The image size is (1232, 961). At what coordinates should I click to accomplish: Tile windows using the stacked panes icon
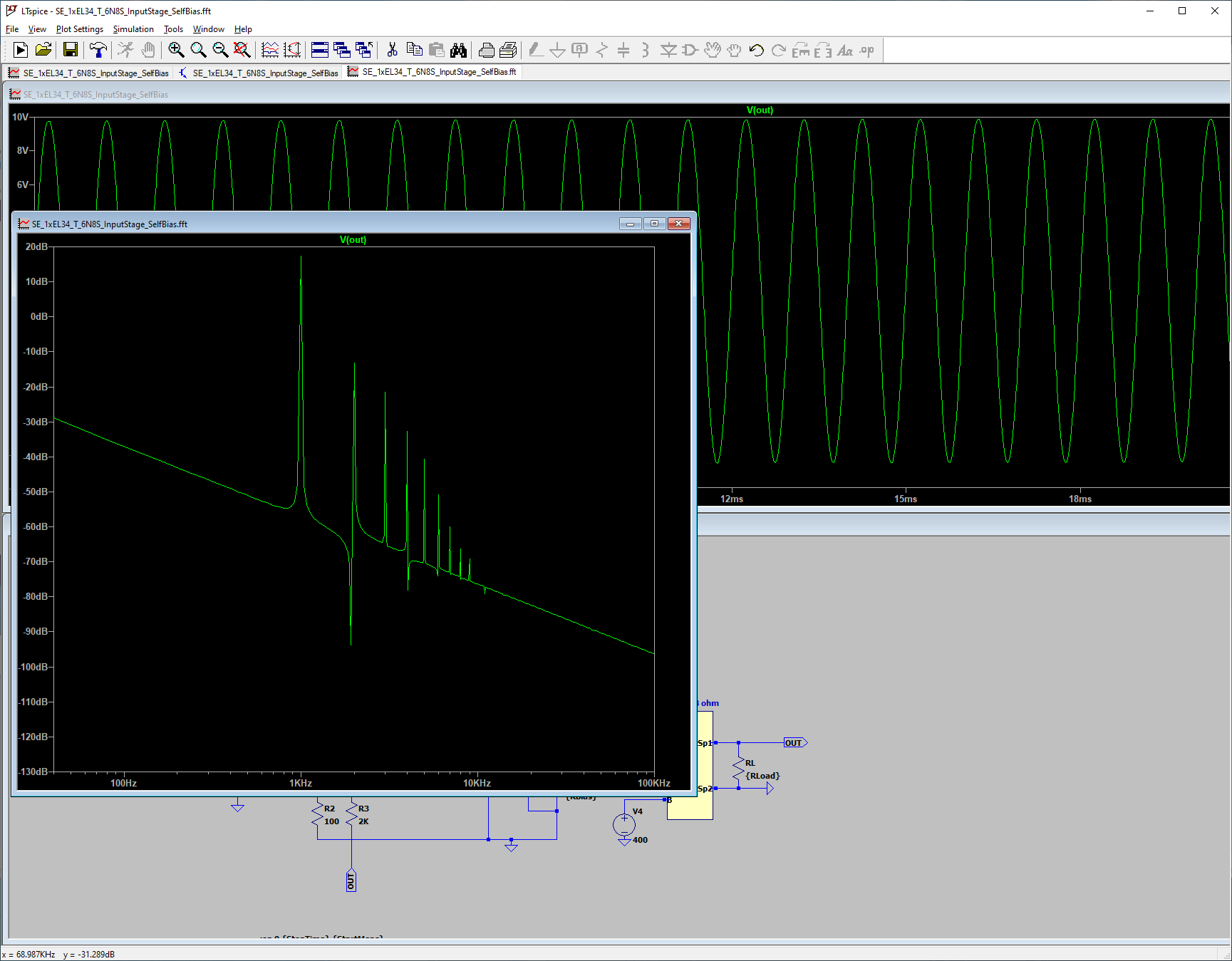pos(320,50)
